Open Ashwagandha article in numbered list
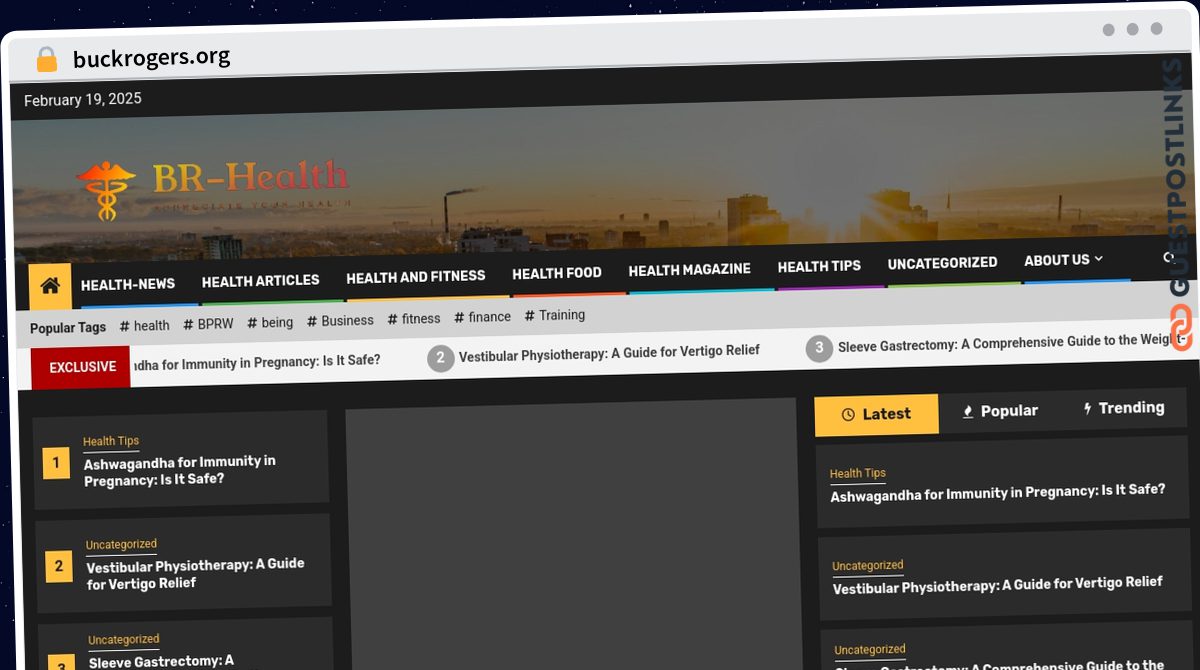Screen dimensions: 1200x670 pyautogui.click(x=180, y=470)
